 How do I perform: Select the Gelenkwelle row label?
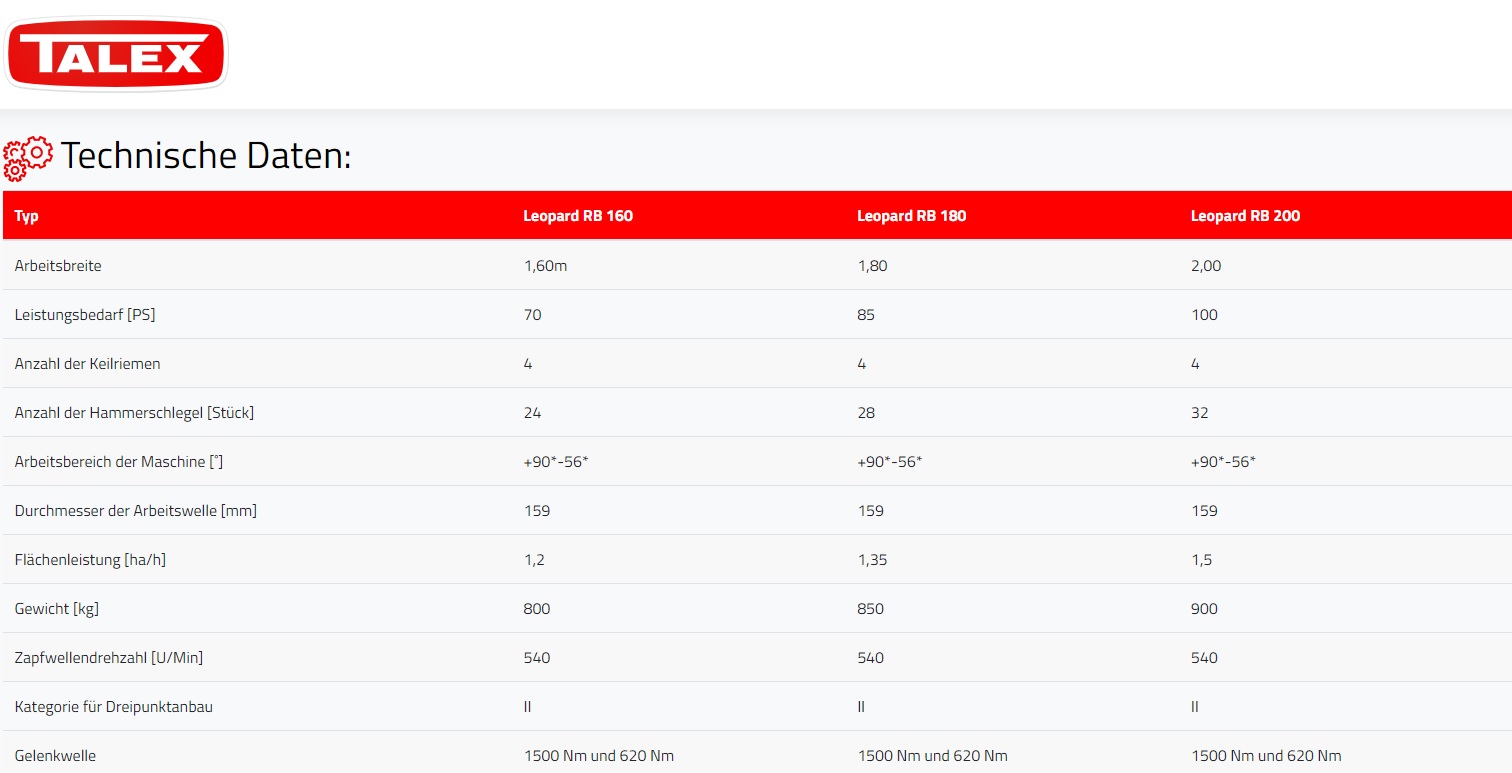(x=55, y=756)
